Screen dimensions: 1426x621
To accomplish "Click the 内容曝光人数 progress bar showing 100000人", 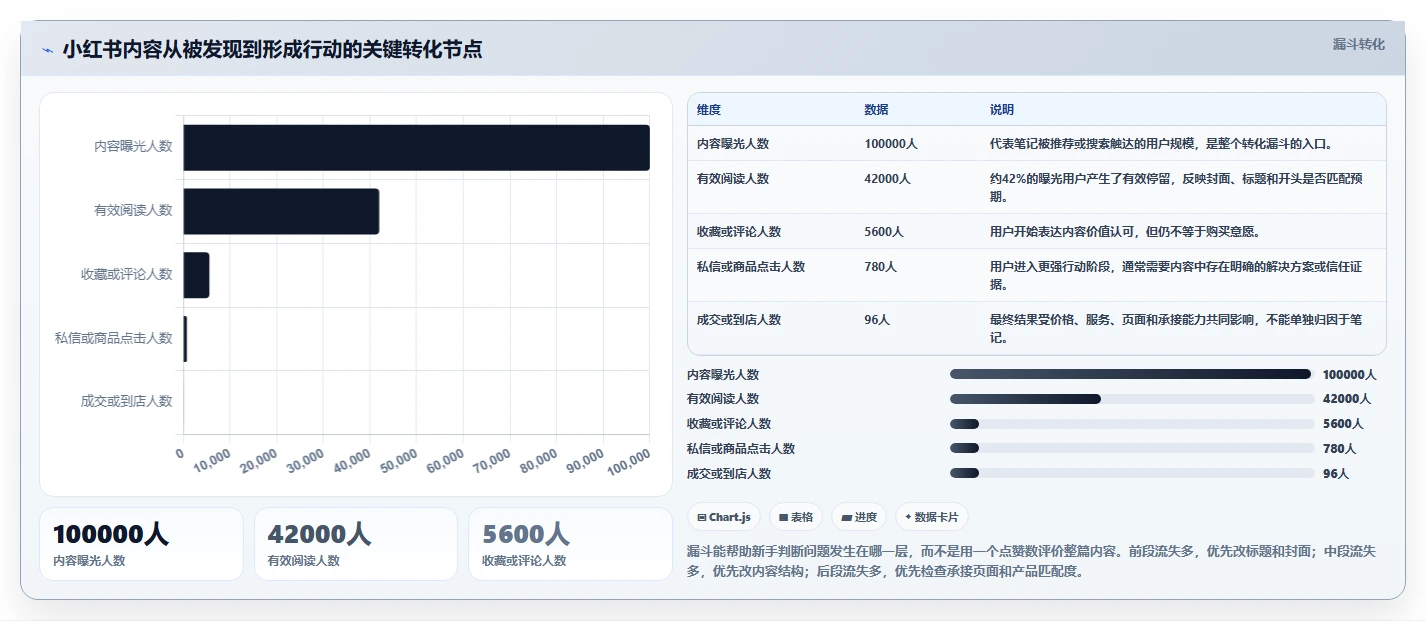I will 1132,374.
